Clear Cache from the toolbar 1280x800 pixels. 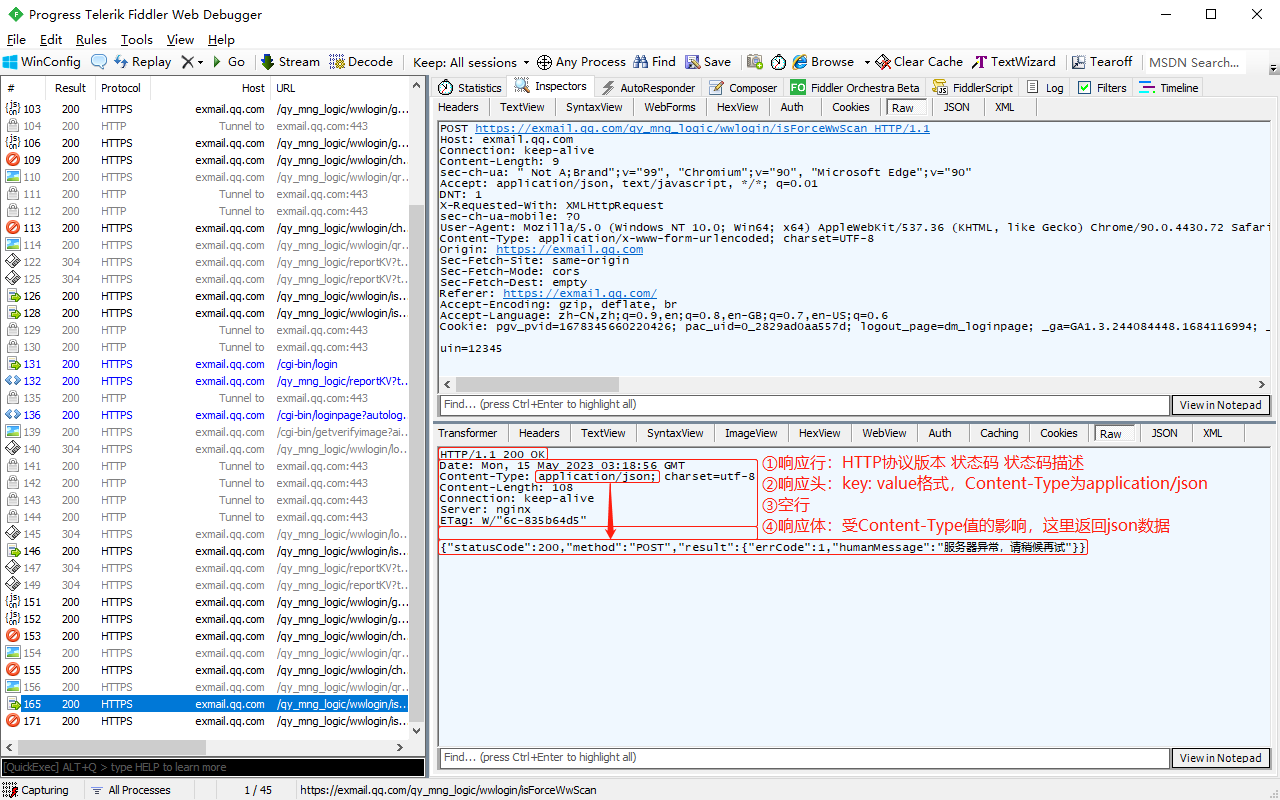click(x=919, y=62)
